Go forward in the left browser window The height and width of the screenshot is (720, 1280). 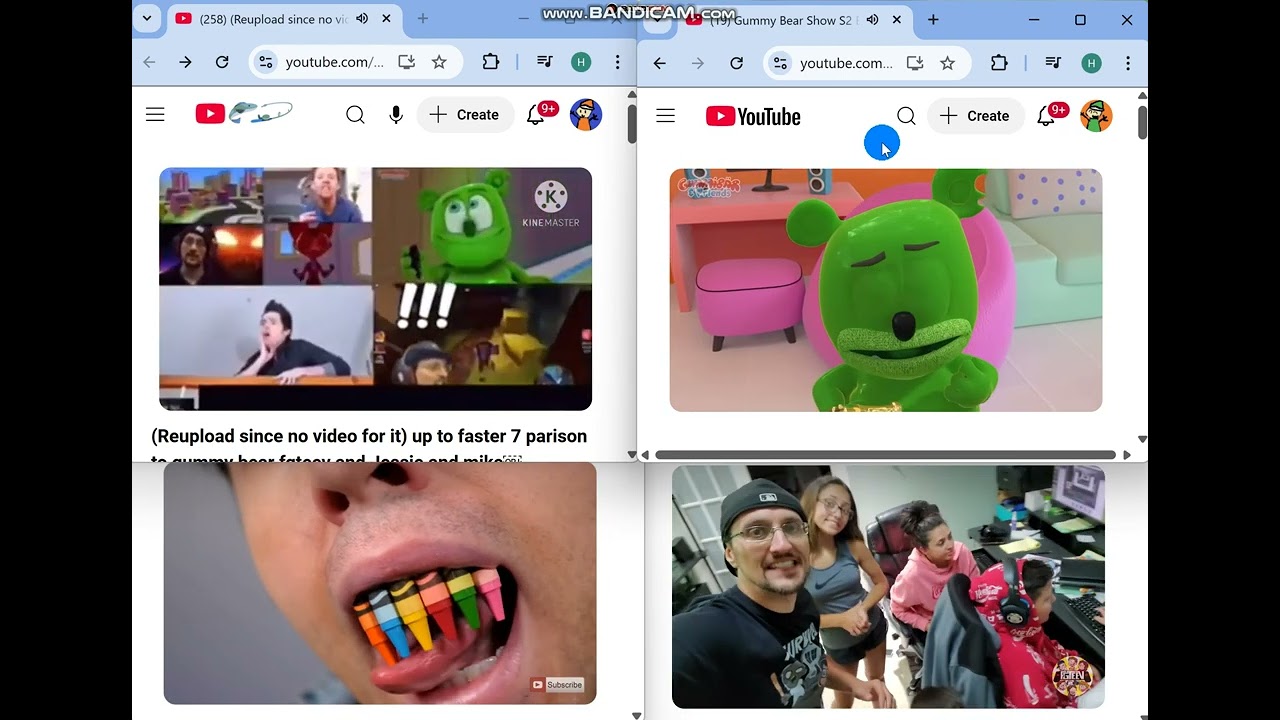pyautogui.click(x=185, y=62)
